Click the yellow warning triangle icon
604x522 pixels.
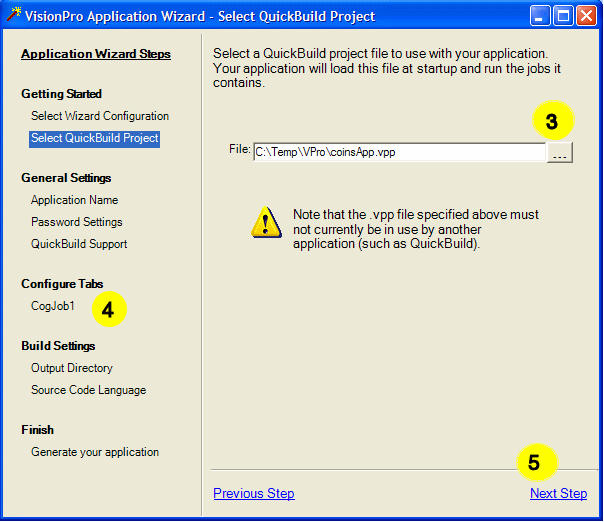coord(266,222)
